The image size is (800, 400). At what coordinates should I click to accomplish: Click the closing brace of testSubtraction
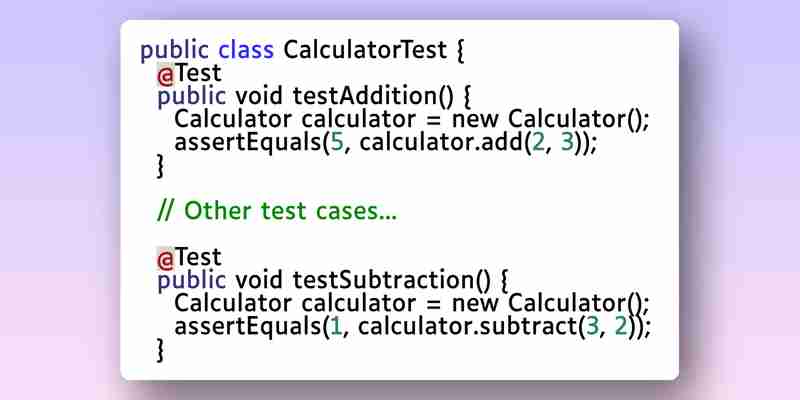point(160,349)
